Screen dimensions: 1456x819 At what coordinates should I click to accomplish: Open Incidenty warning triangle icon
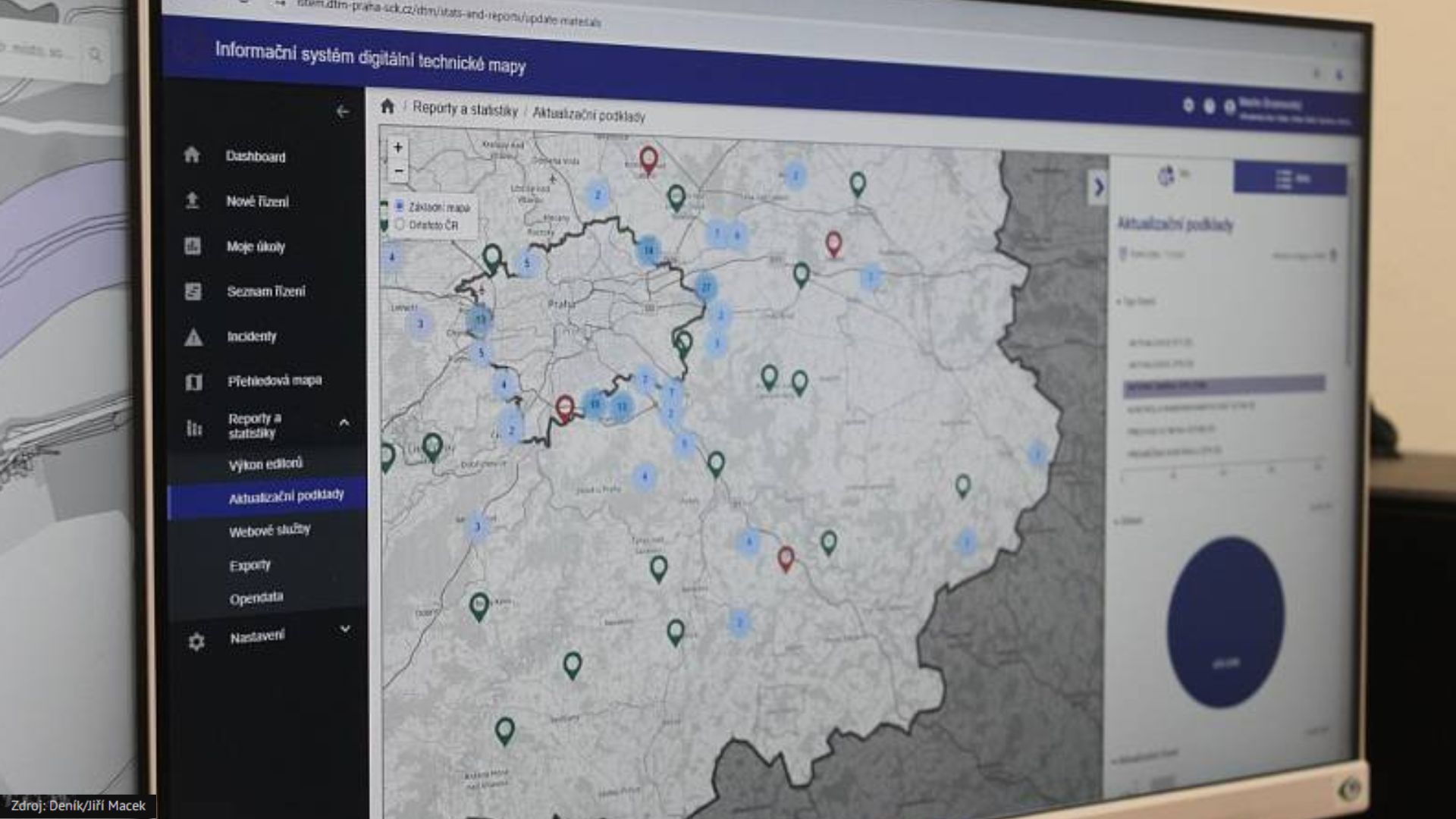tap(193, 337)
